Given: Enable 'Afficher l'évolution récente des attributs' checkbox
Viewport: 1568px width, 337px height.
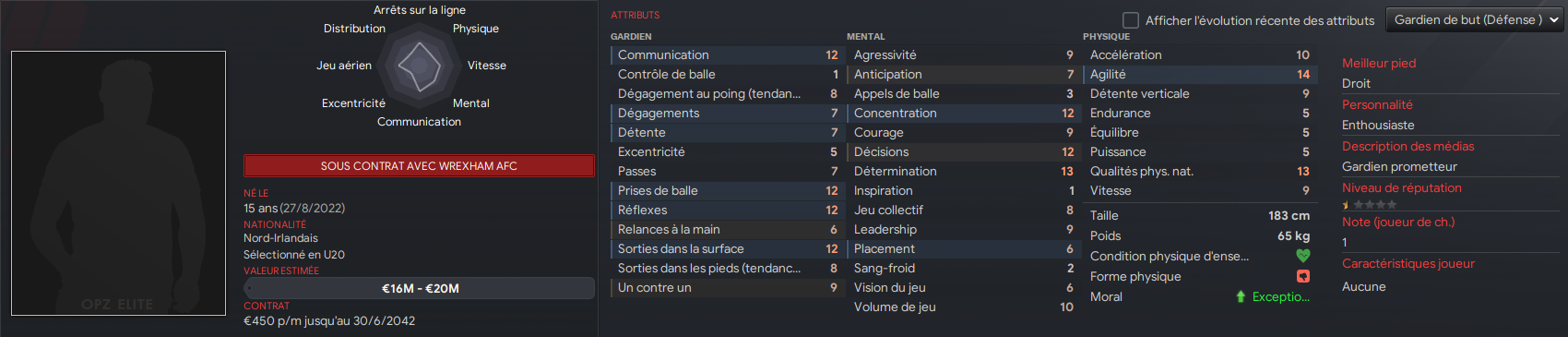Looking at the screenshot, I should [x=1131, y=20].
